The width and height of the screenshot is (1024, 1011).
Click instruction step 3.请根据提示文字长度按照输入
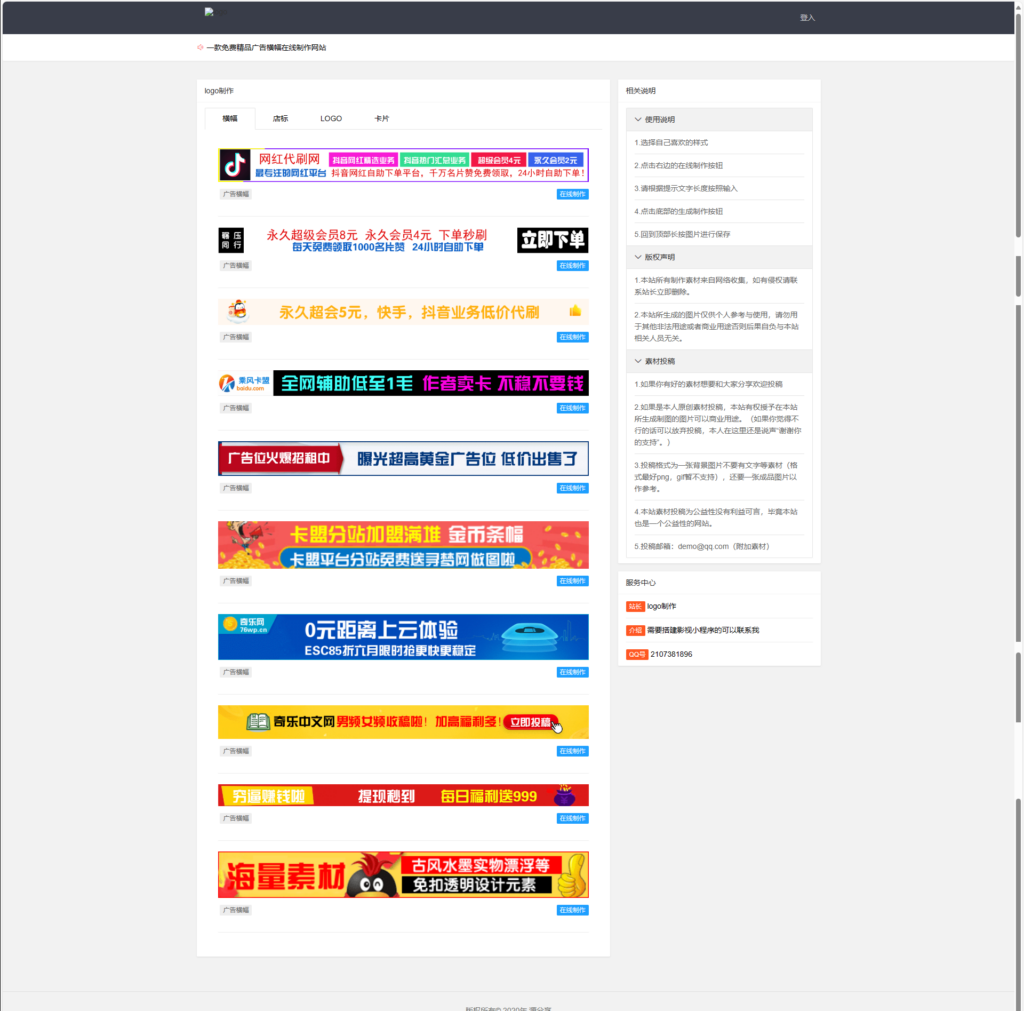[x=686, y=188]
